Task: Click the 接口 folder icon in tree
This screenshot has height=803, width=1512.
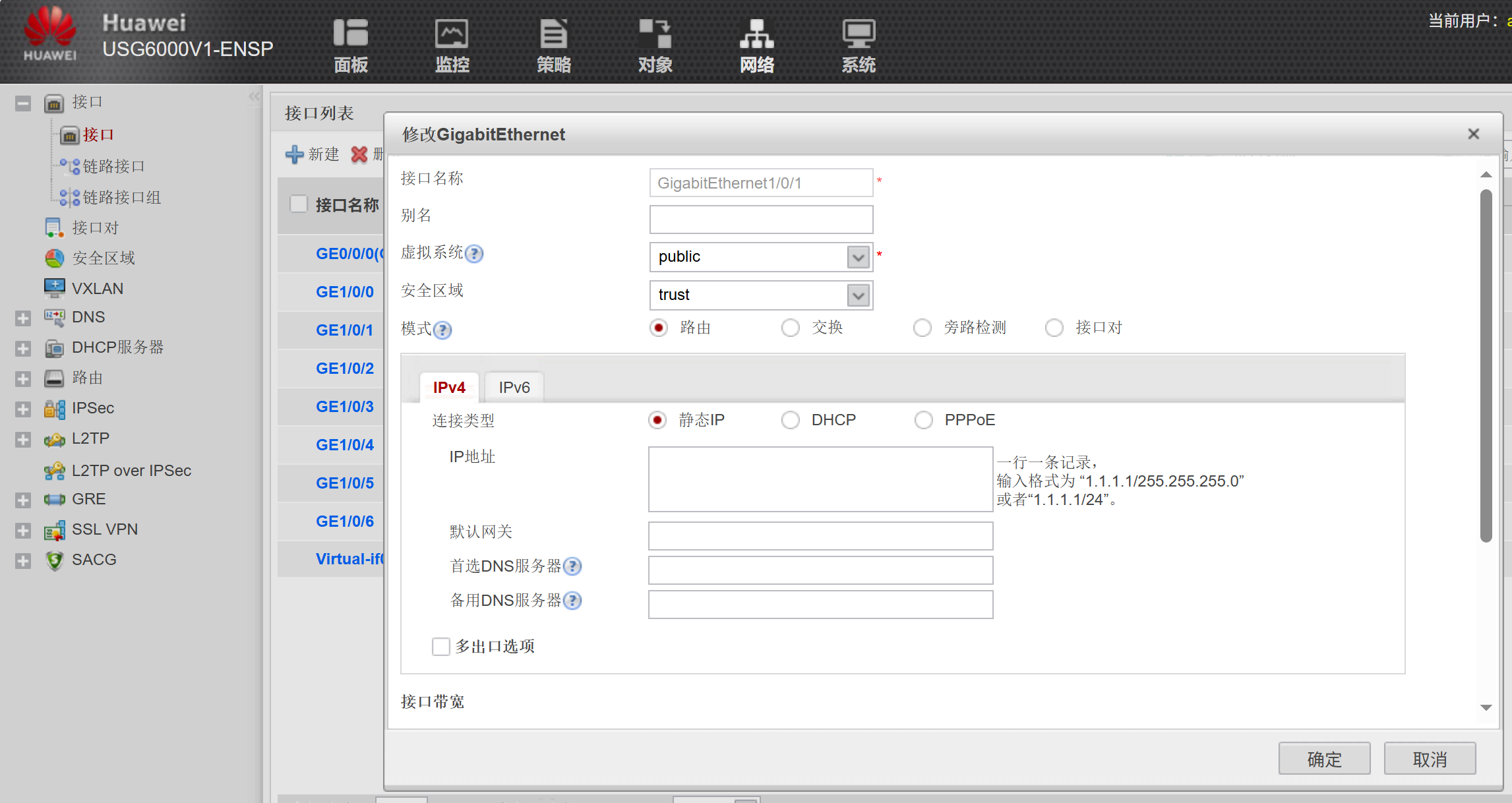Action: (x=53, y=103)
